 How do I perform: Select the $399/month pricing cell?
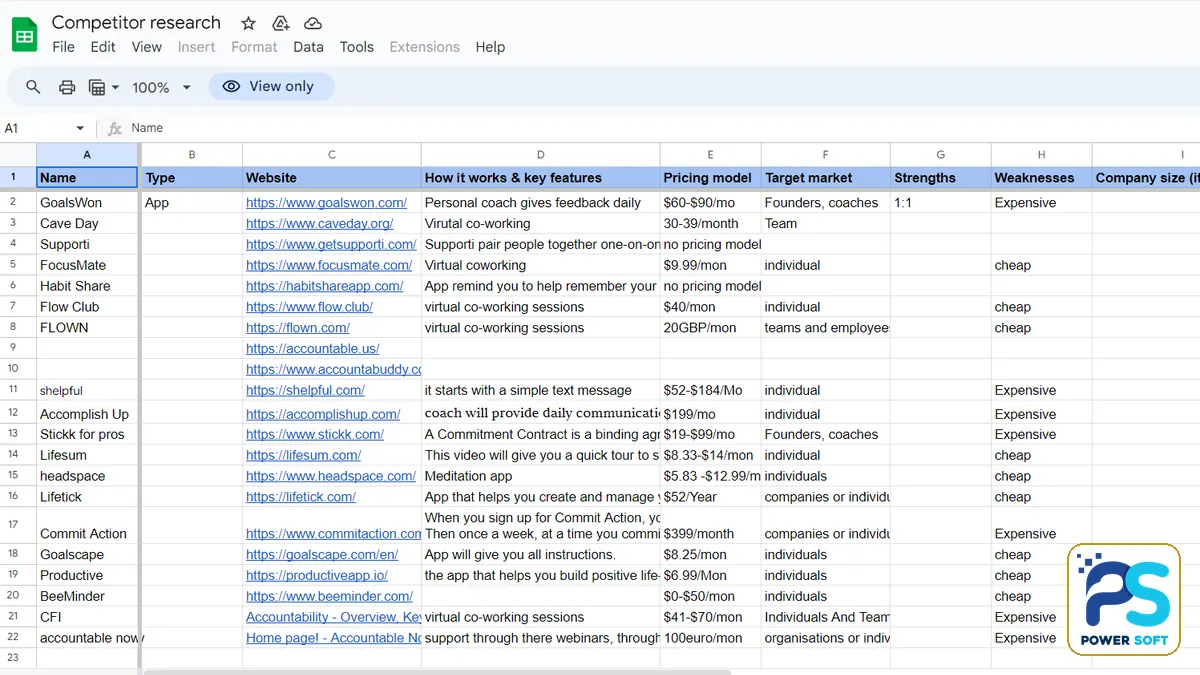[710, 525]
